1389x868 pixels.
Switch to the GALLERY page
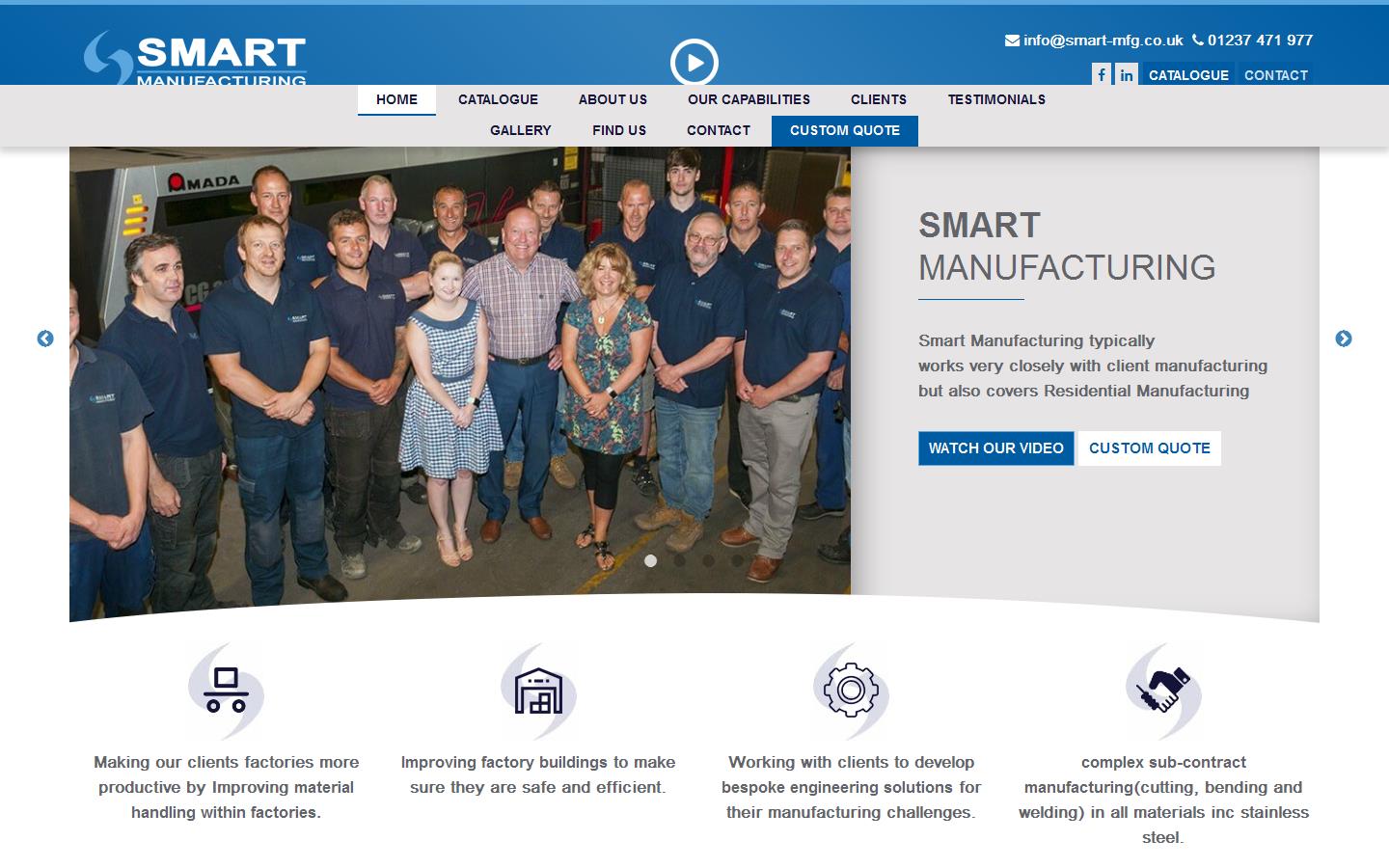pos(520,130)
